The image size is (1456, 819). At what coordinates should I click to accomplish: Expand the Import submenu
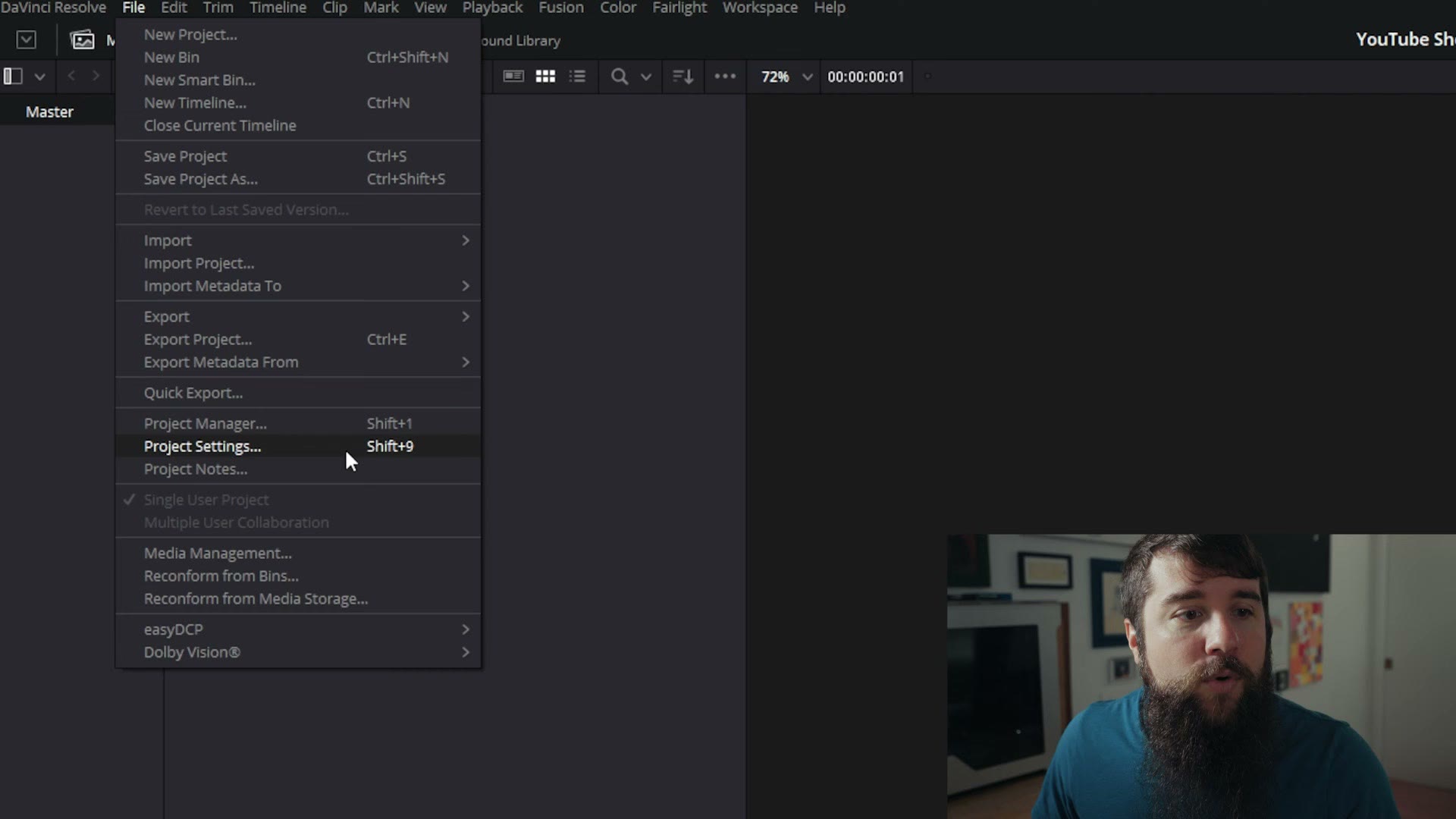pyautogui.click(x=298, y=240)
